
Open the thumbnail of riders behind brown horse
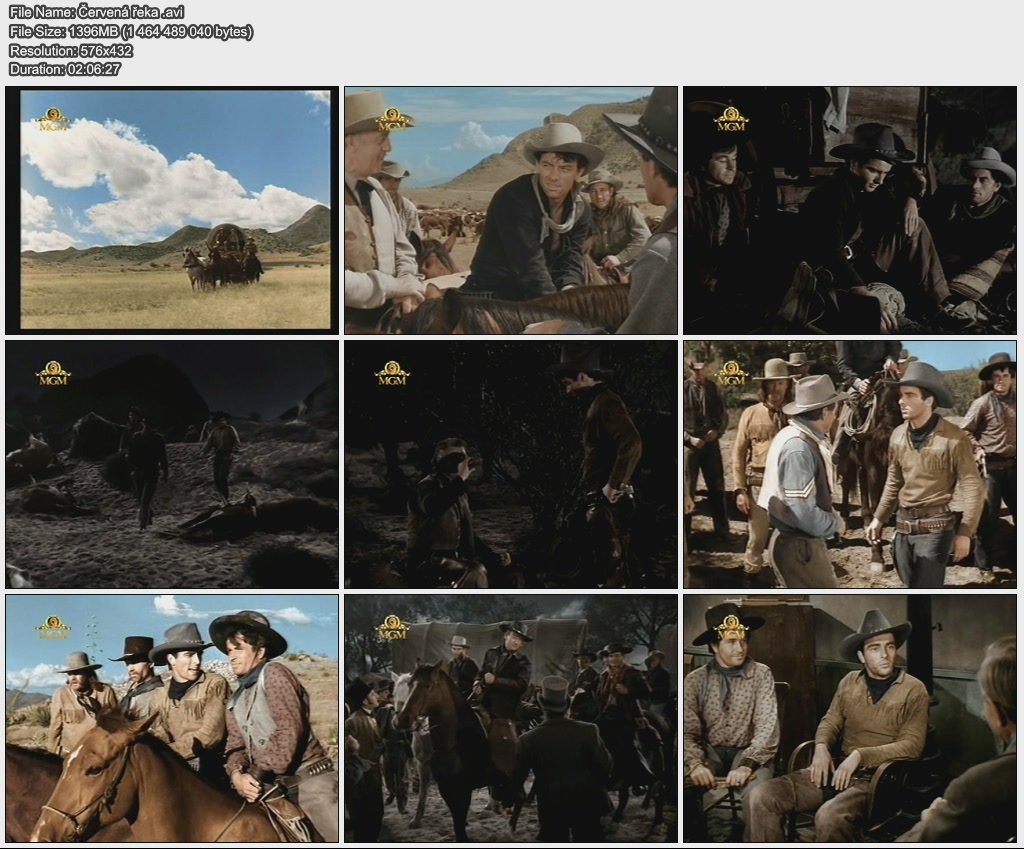[x=171, y=718]
